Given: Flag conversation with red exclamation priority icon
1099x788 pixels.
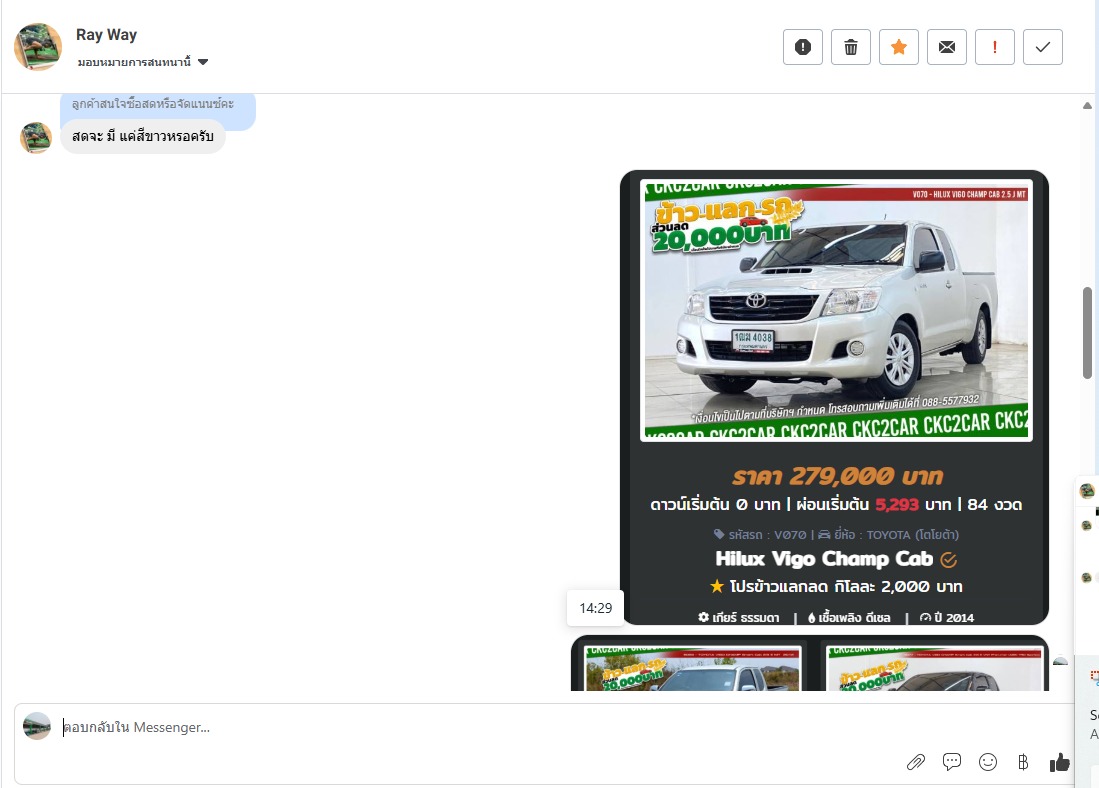Looking at the screenshot, I should click(995, 47).
